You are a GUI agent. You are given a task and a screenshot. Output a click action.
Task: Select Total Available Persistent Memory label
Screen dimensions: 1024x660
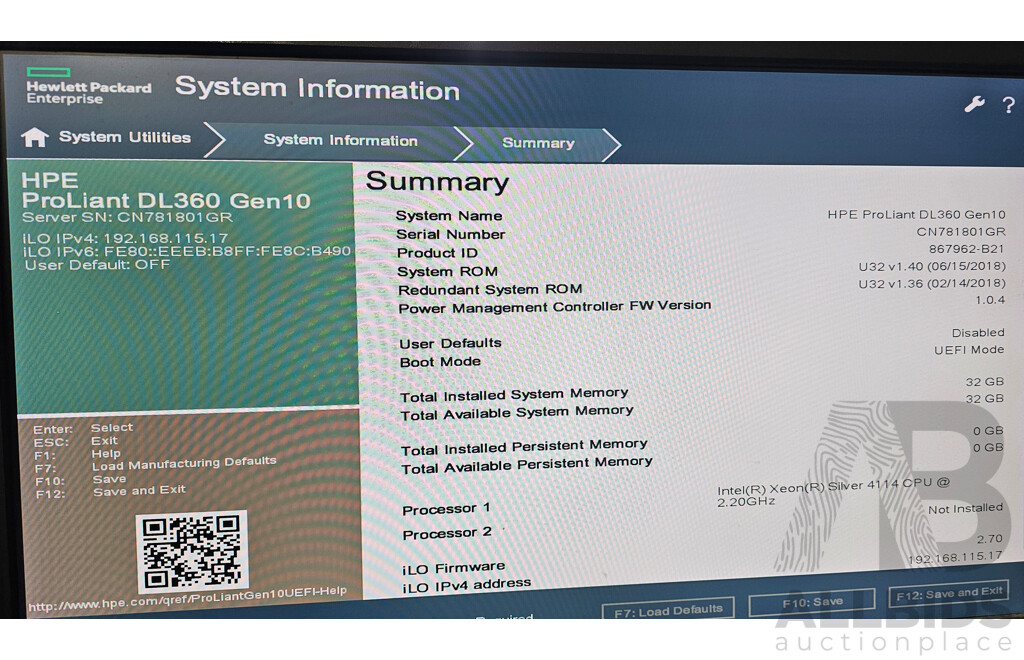click(x=526, y=465)
